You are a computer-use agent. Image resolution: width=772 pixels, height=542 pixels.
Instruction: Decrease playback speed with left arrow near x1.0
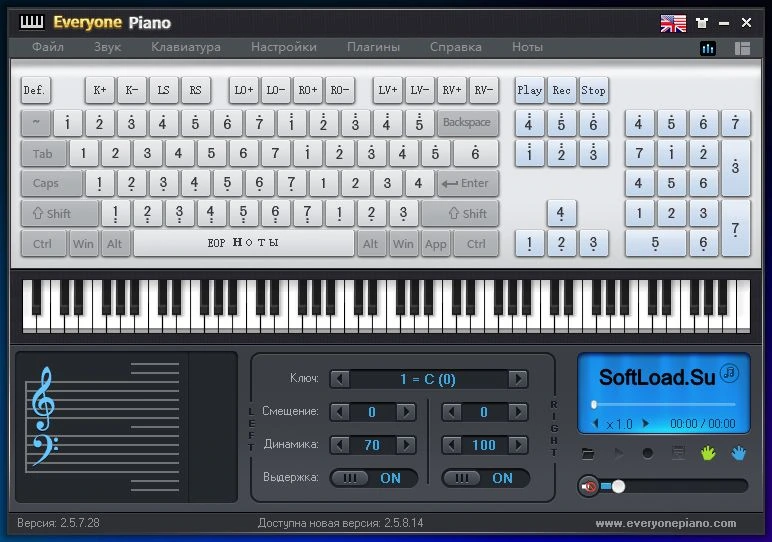[596, 423]
